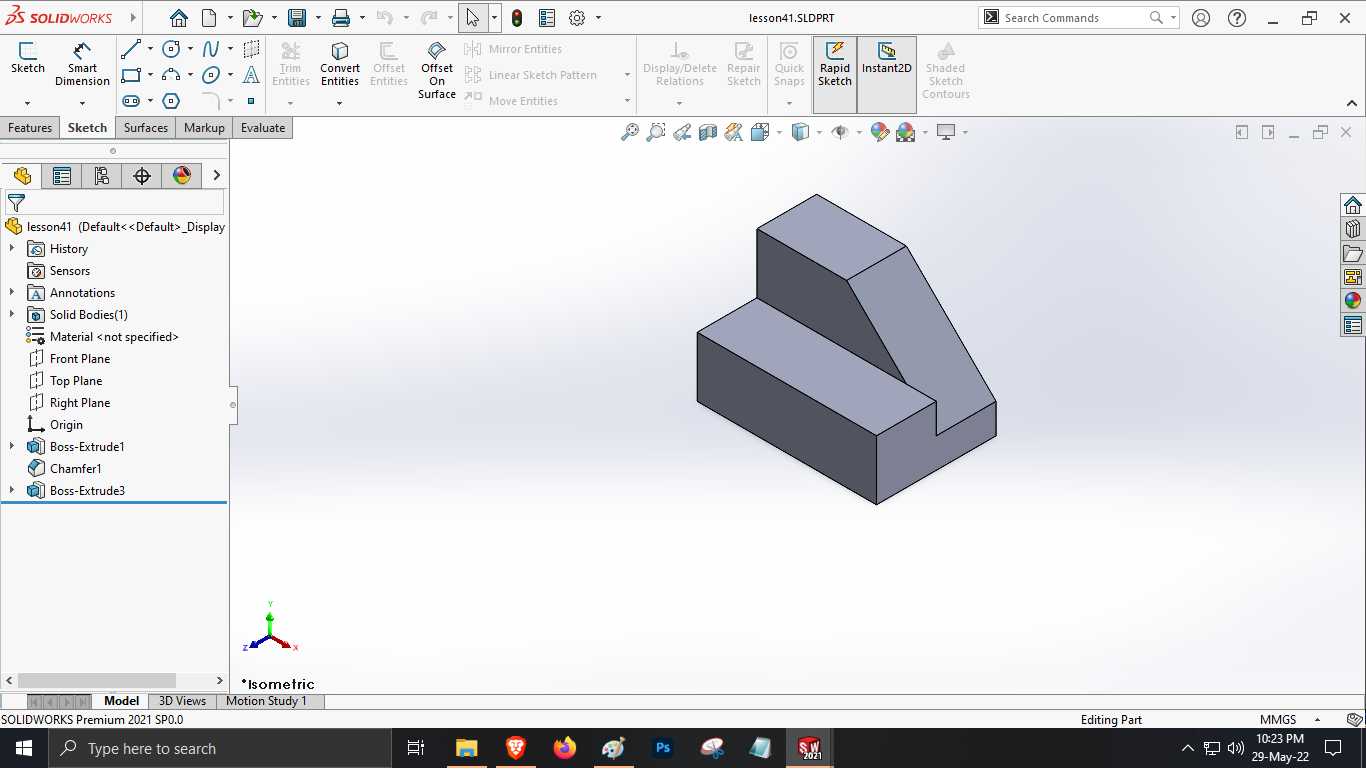The height and width of the screenshot is (780, 1366).
Task: Click the Home icon in the top toolbar
Action: click(x=178, y=18)
